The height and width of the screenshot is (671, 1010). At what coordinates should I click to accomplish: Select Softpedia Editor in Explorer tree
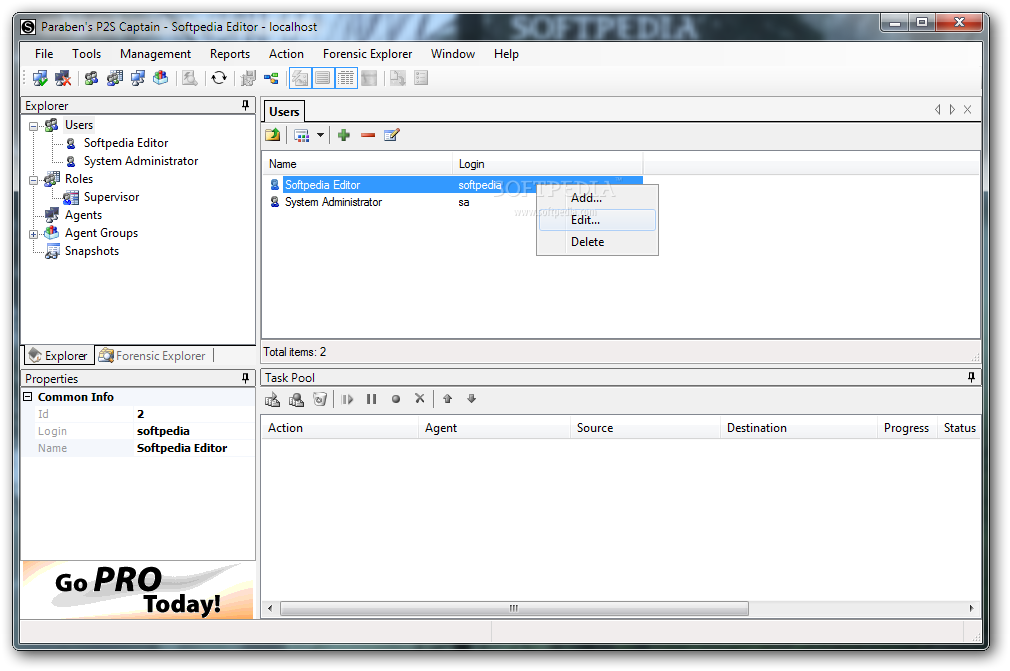(x=126, y=143)
